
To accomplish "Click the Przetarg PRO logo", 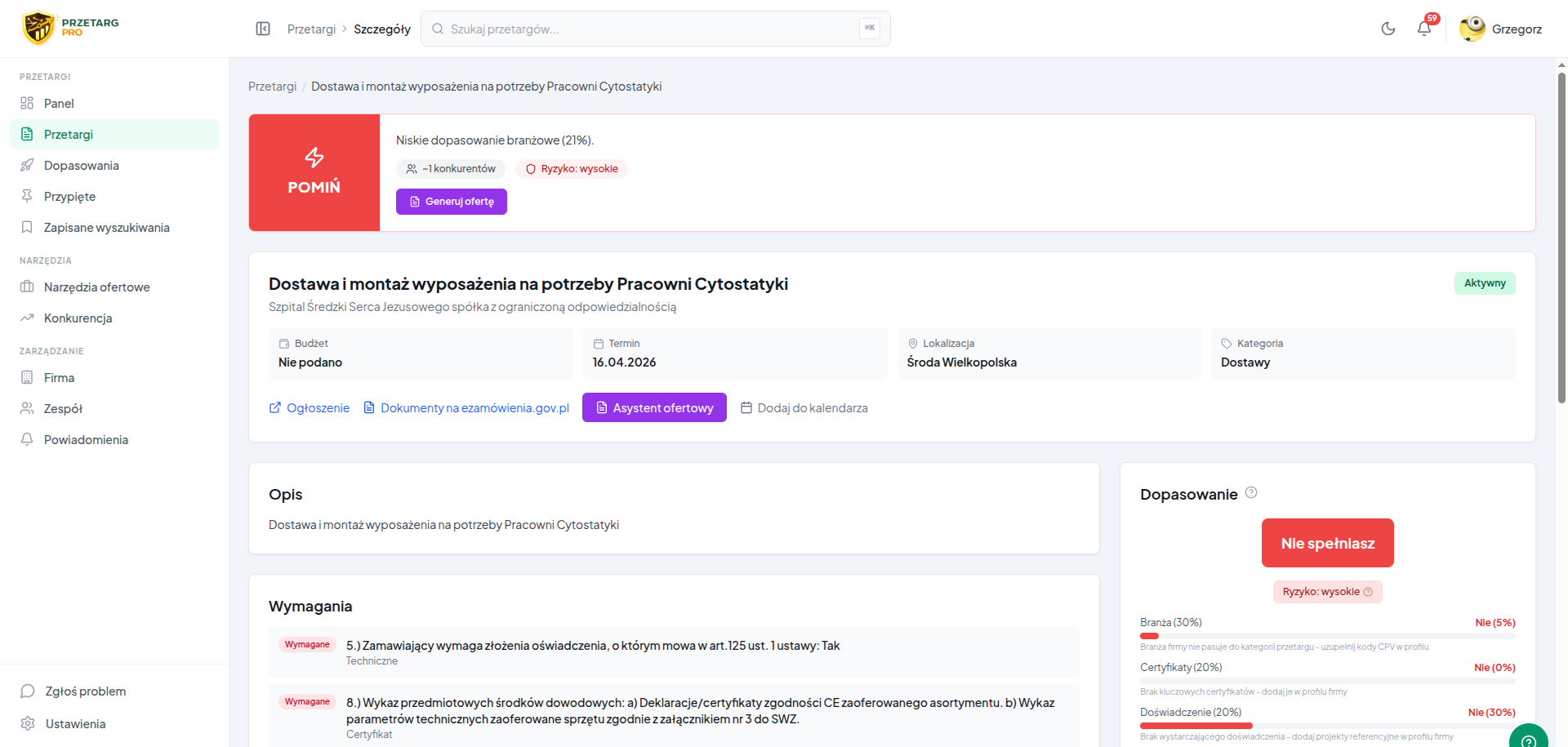I will 71,28.
